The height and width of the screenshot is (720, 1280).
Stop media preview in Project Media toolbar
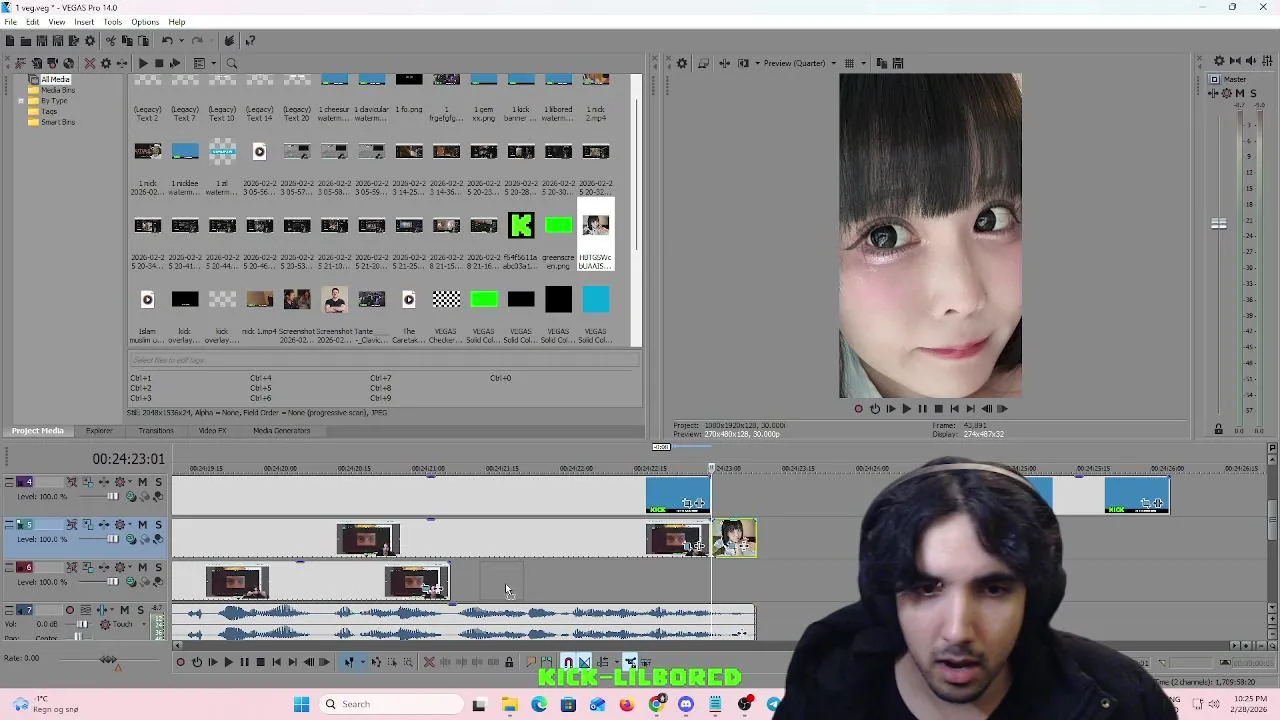coord(159,63)
